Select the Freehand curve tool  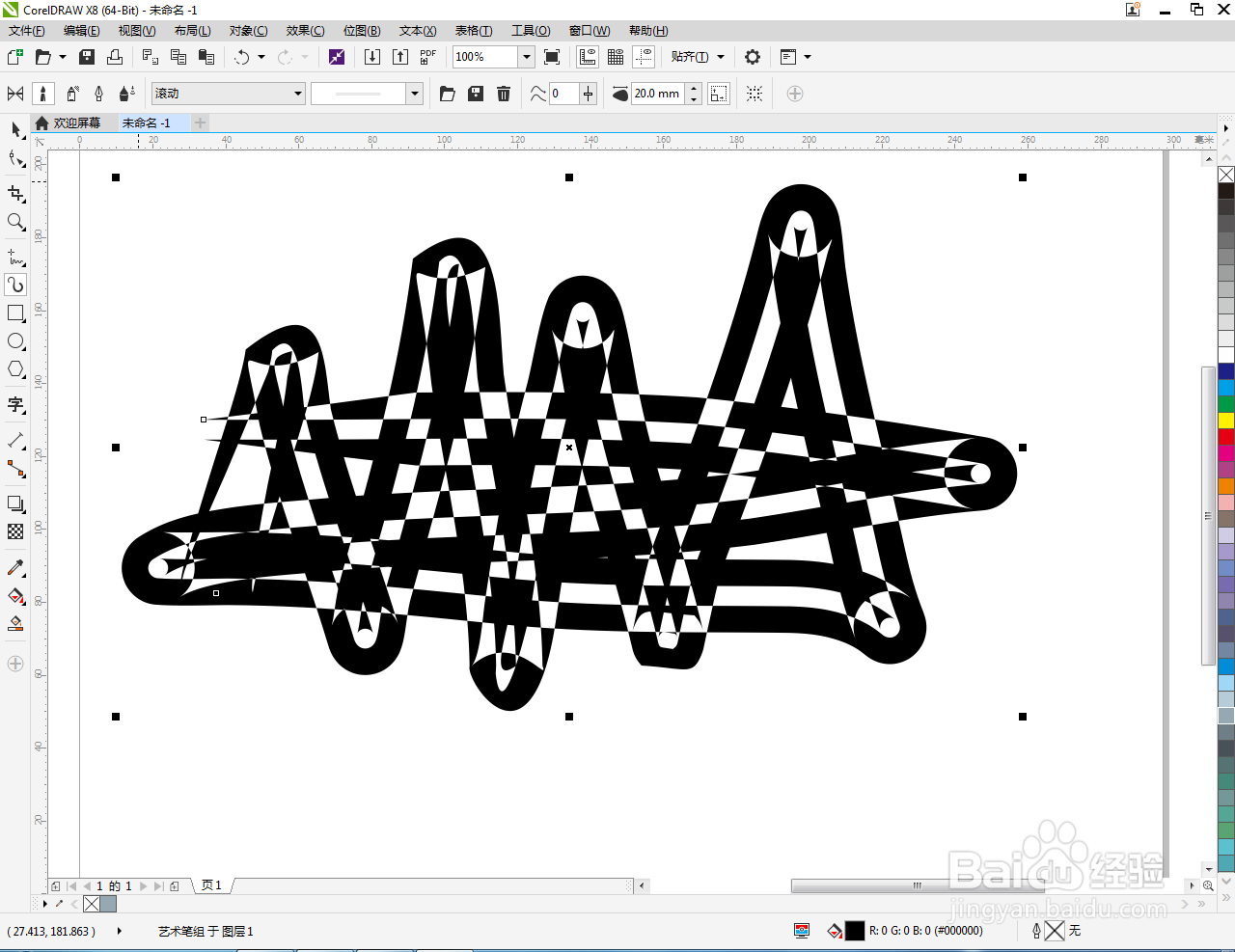(15, 257)
